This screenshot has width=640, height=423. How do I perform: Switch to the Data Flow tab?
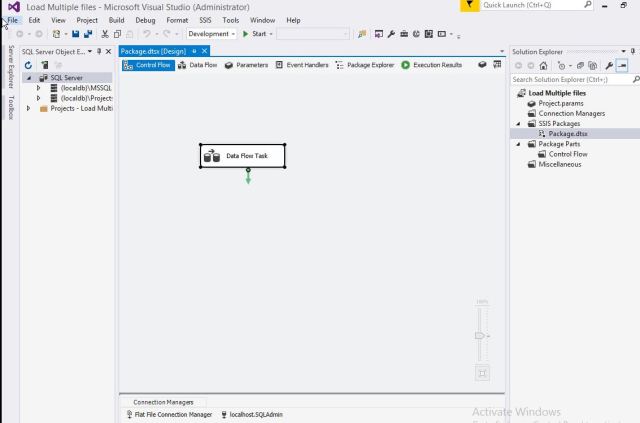[x=197, y=65]
